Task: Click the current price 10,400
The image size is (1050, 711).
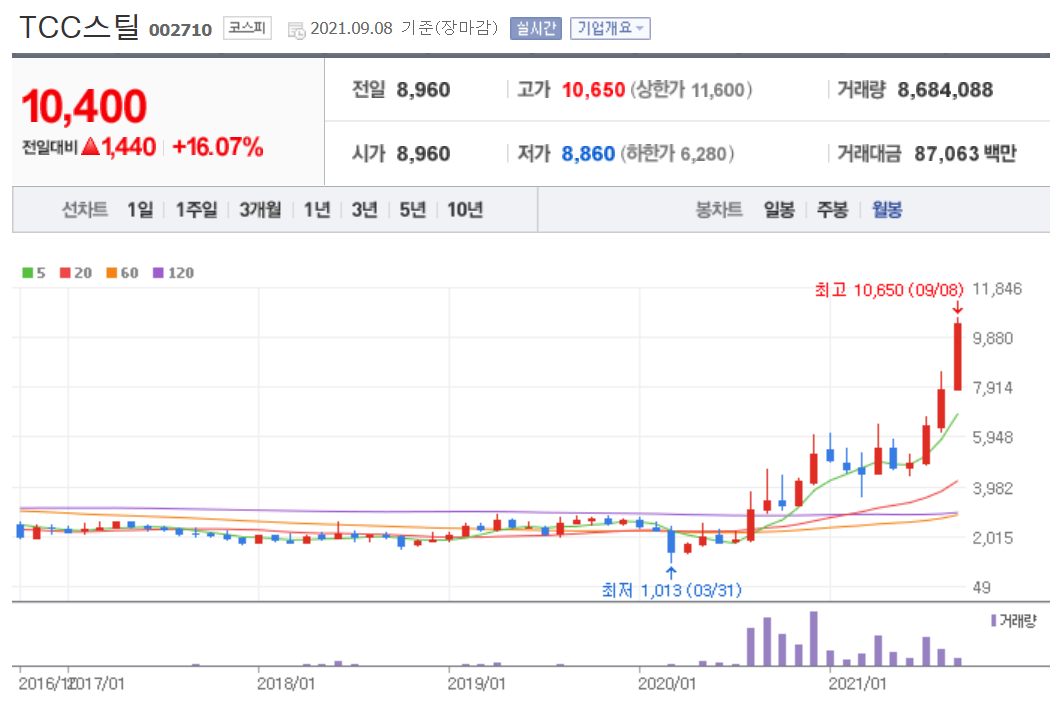Action: 84,106
